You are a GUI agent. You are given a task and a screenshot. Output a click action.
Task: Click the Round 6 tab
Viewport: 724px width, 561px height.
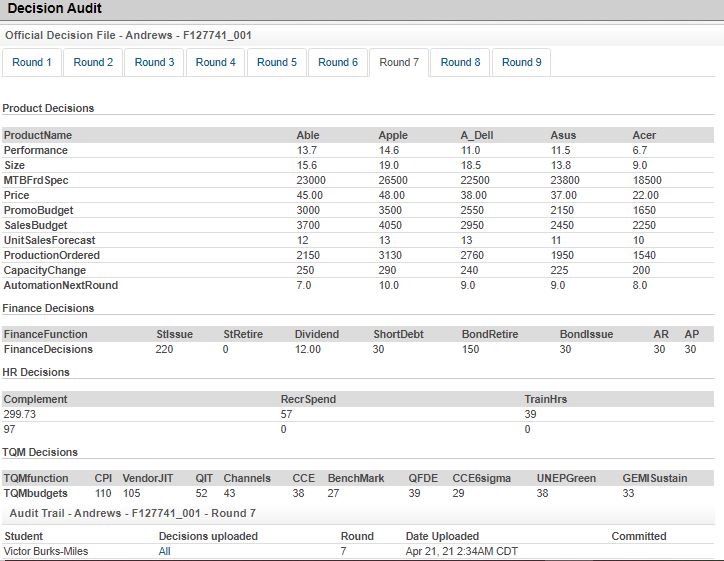pos(338,62)
